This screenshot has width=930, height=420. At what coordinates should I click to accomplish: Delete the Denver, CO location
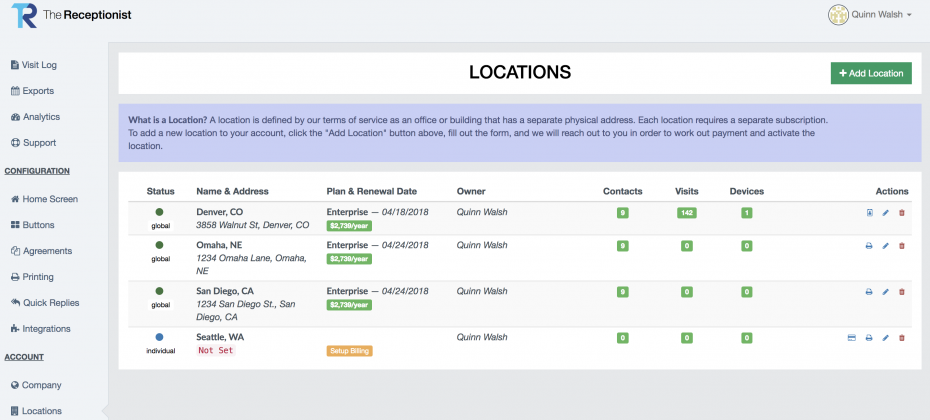pos(902,212)
